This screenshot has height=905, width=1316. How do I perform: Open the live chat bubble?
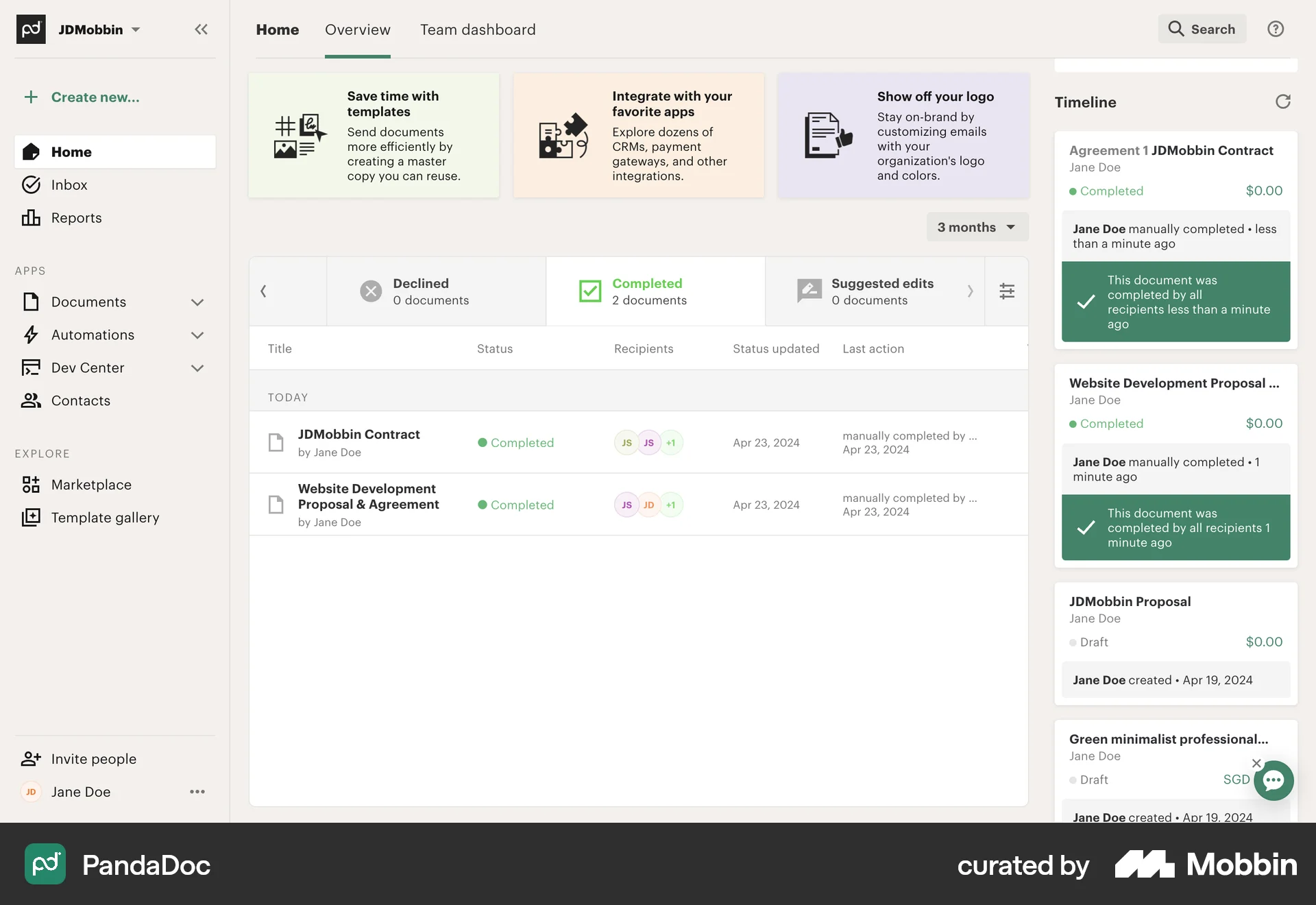click(x=1274, y=781)
